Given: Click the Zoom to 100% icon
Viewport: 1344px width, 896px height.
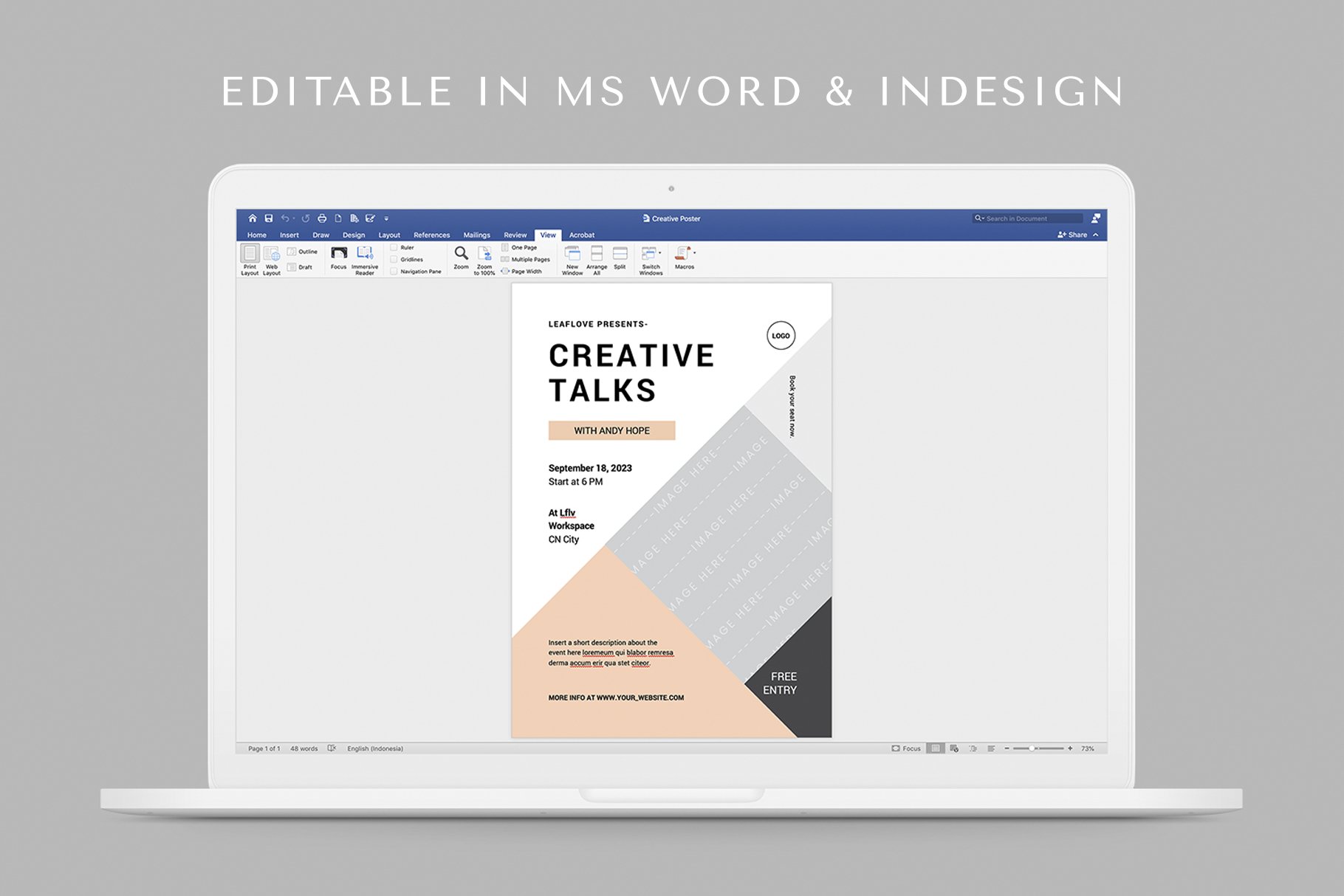Looking at the screenshot, I should [484, 254].
